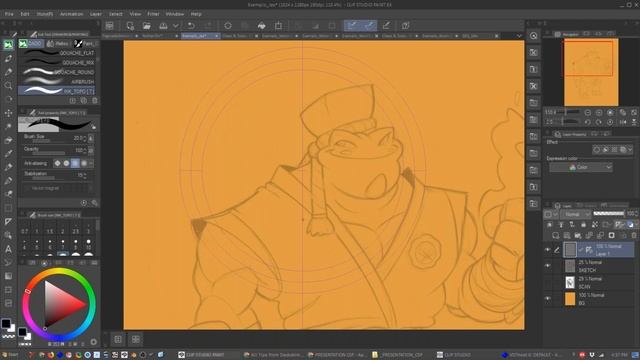Click the Save toolbar icon

tap(163, 26)
